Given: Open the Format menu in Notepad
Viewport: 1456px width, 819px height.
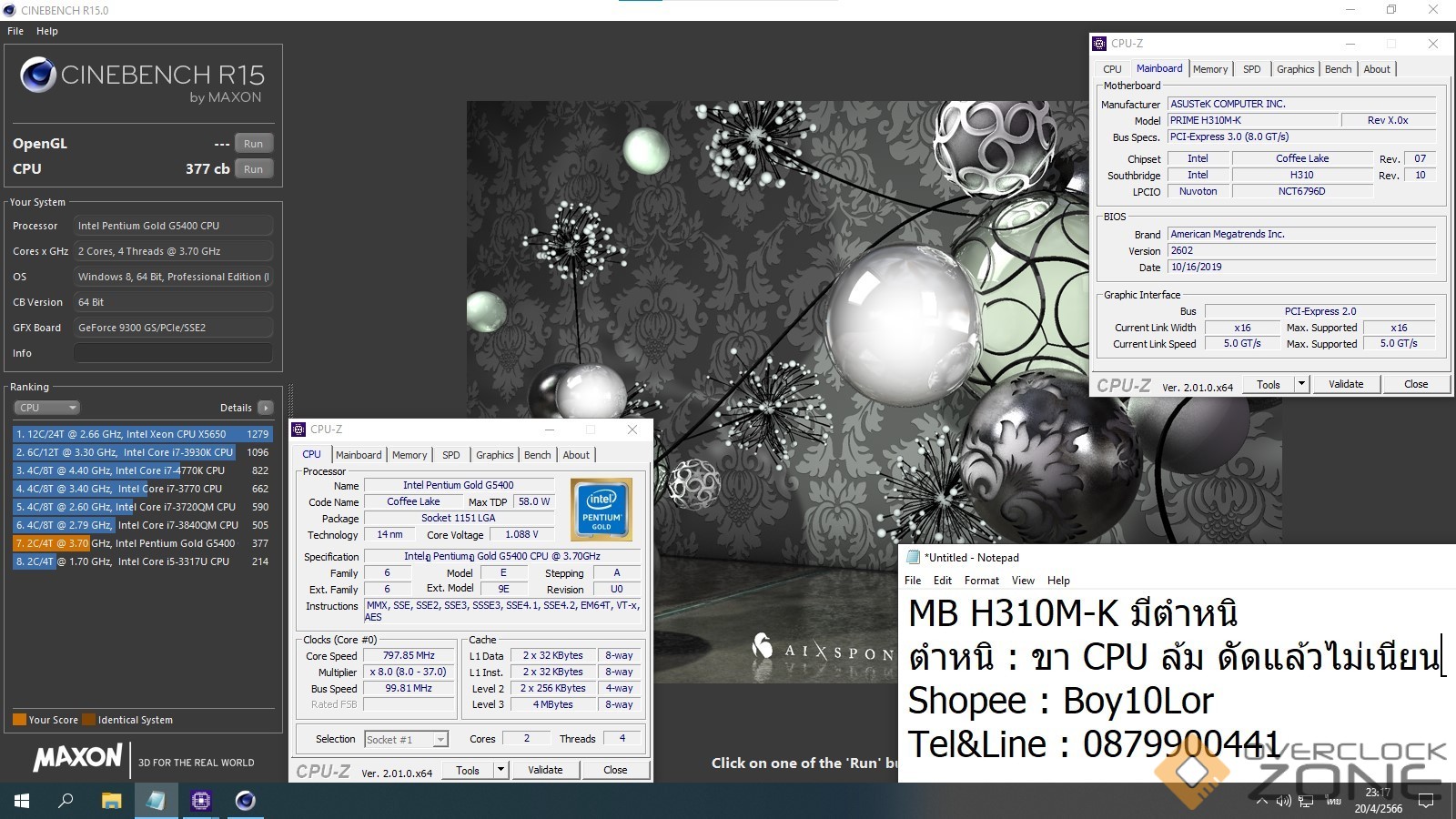Looking at the screenshot, I should (981, 581).
